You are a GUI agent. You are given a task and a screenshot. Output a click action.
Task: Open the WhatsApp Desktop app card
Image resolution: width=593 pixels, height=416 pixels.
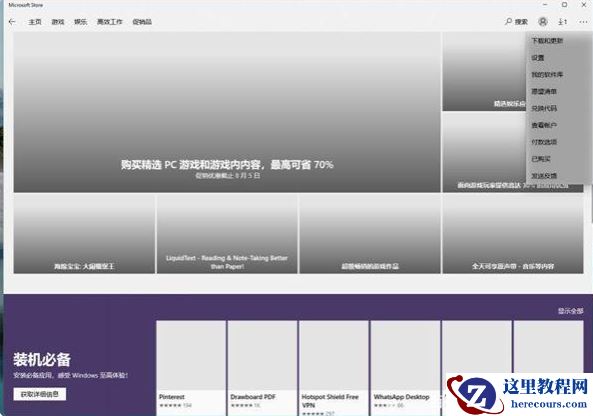tap(405, 368)
